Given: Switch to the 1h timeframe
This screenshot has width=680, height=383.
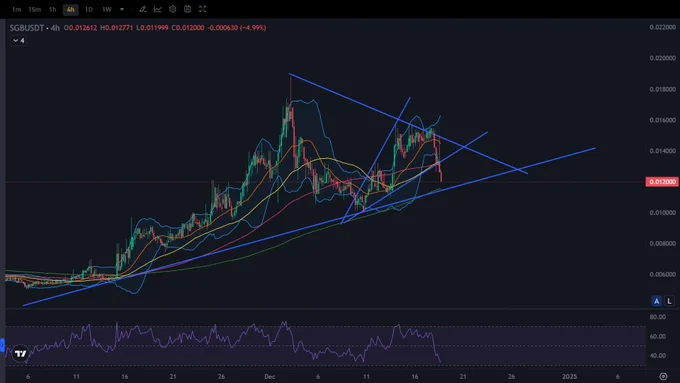Looking at the screenshot, I should [52, 9].
